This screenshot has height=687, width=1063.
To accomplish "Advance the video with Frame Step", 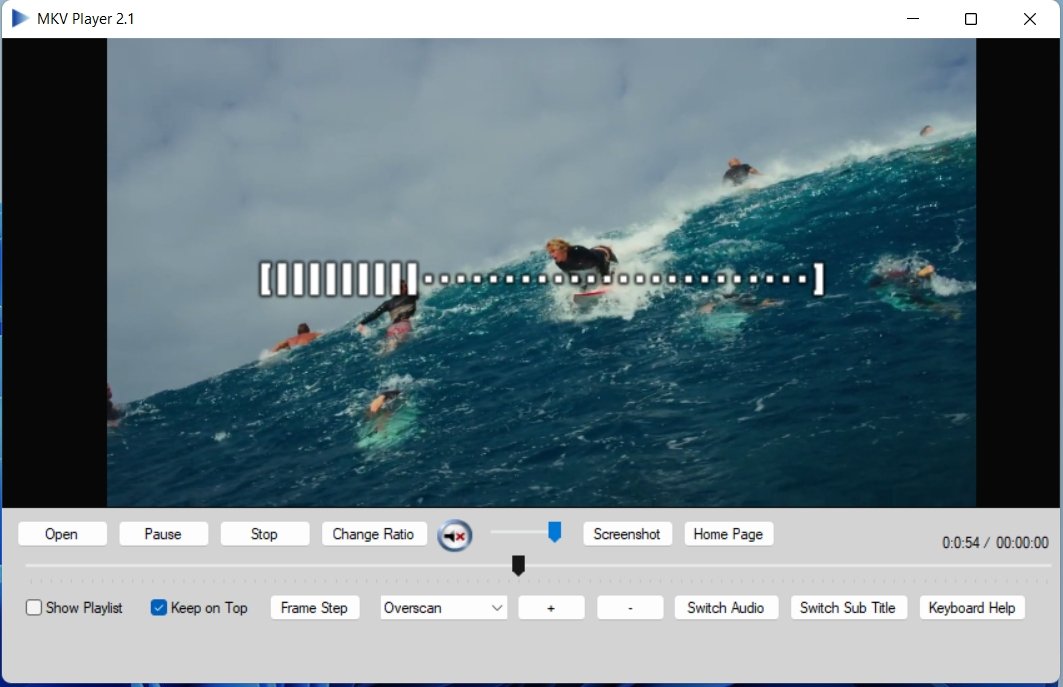I will pos(315,608).
